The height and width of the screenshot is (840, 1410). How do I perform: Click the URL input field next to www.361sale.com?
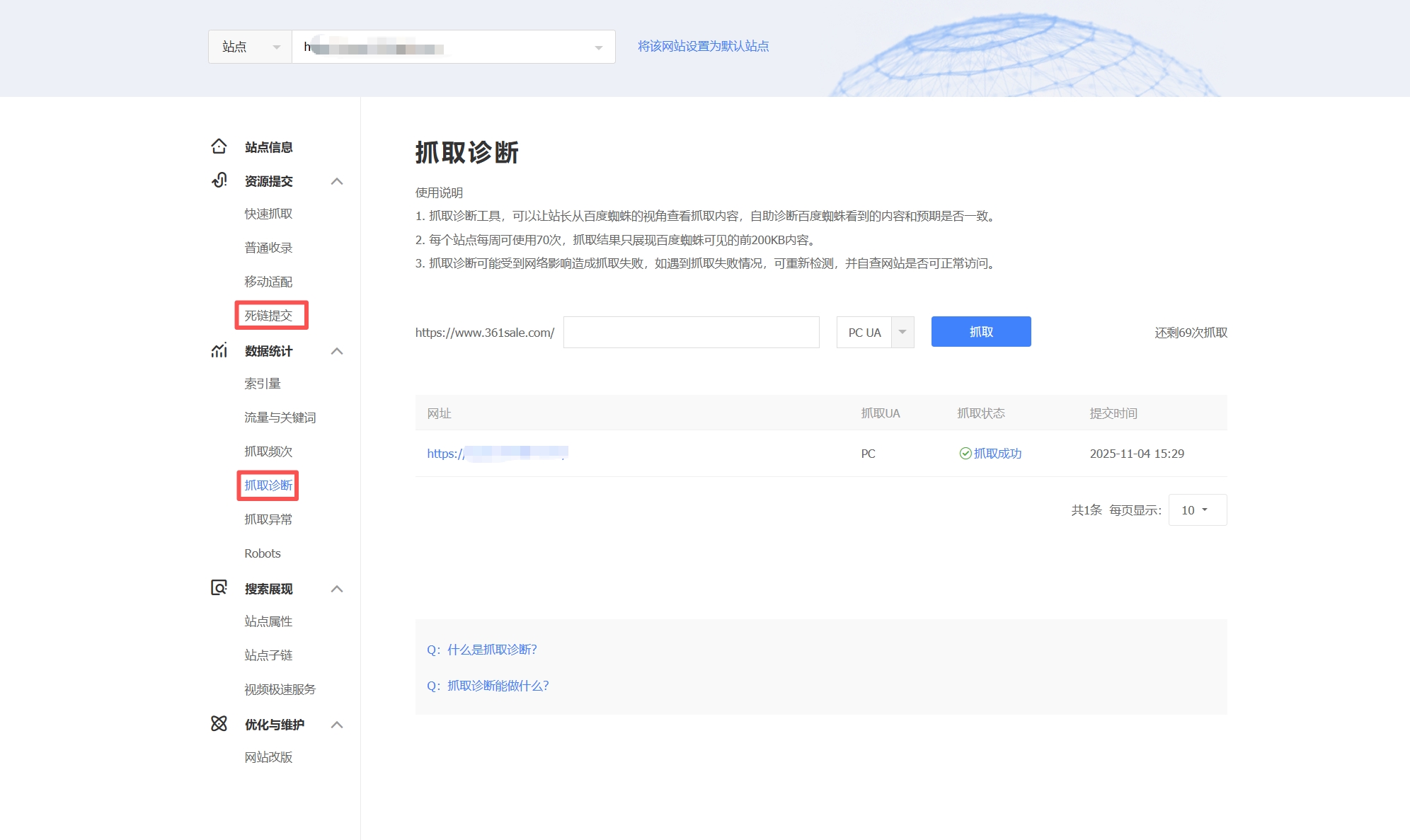tap(690, 332)
